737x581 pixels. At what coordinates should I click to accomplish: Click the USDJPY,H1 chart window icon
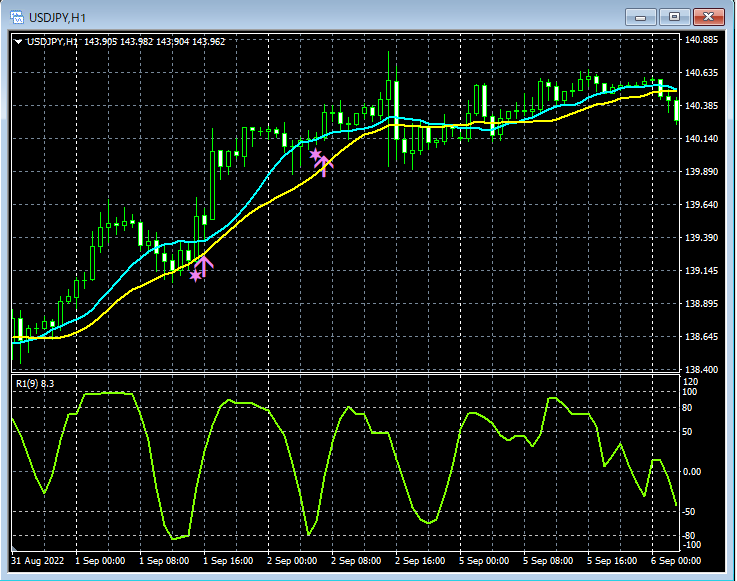tap(17, 18)
